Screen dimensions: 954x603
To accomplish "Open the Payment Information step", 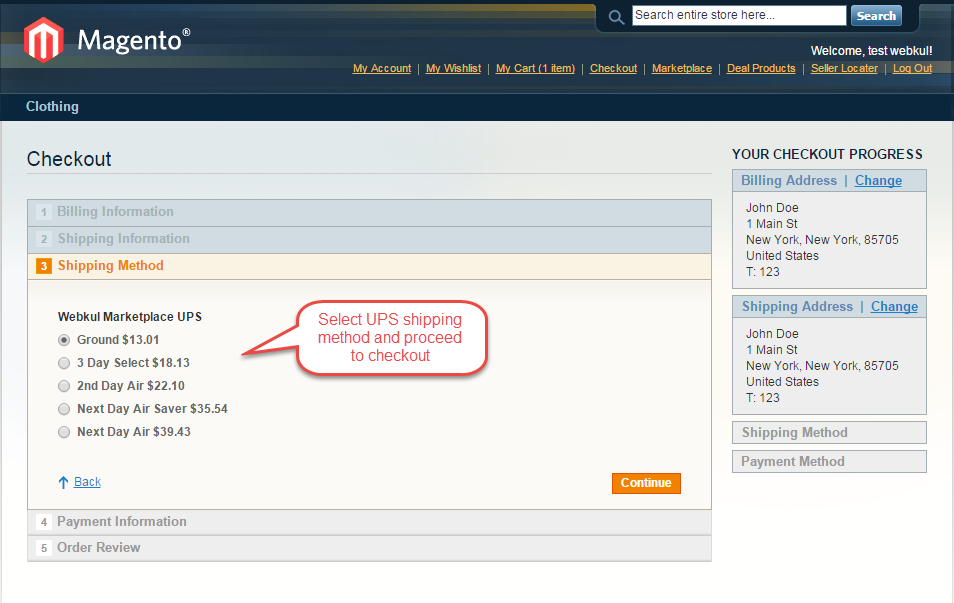I will point(369,522).
